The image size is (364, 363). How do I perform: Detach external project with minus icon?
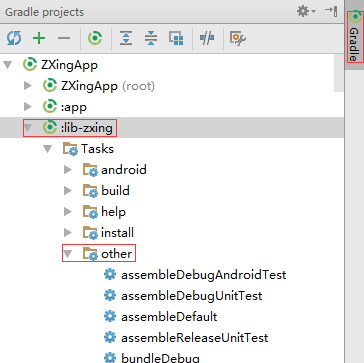pyautogui.click(x=64, y=38)
